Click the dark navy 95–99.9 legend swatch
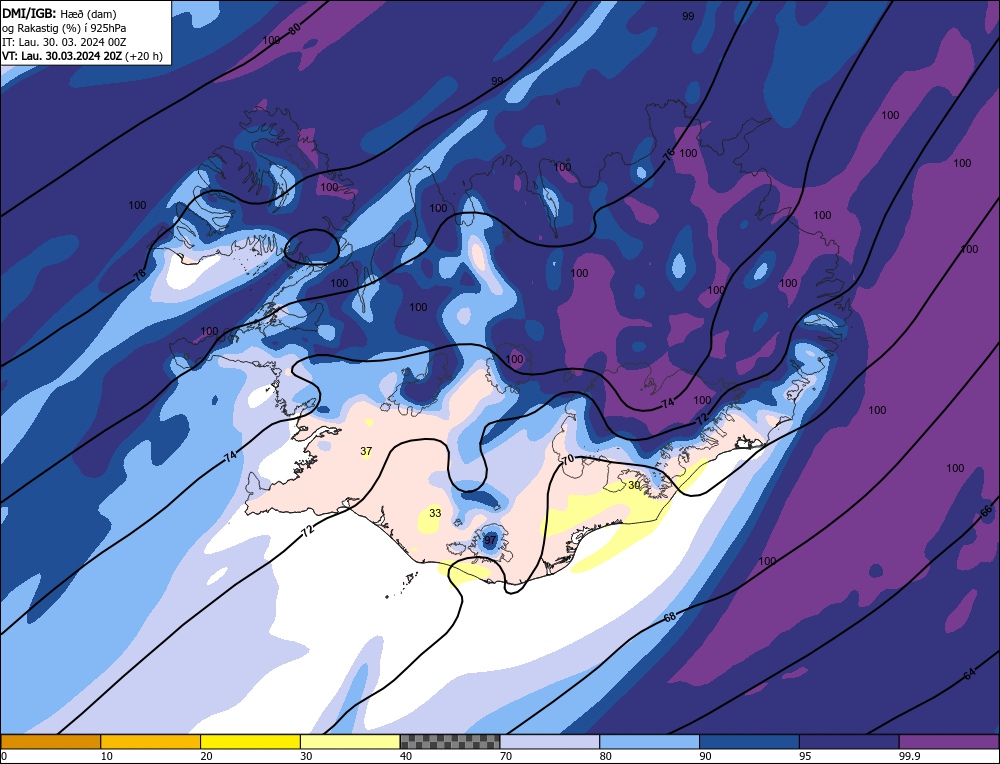This screenshot has height=764, width=1000. point(849,741)
